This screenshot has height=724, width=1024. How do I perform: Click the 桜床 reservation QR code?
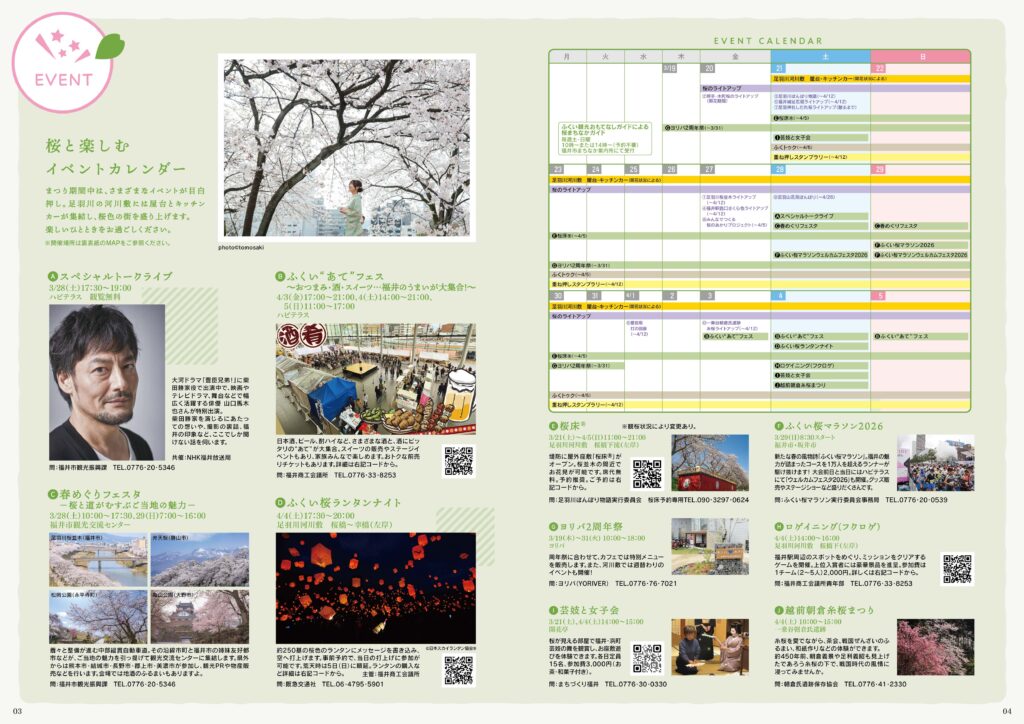click(x=647, y=473)
